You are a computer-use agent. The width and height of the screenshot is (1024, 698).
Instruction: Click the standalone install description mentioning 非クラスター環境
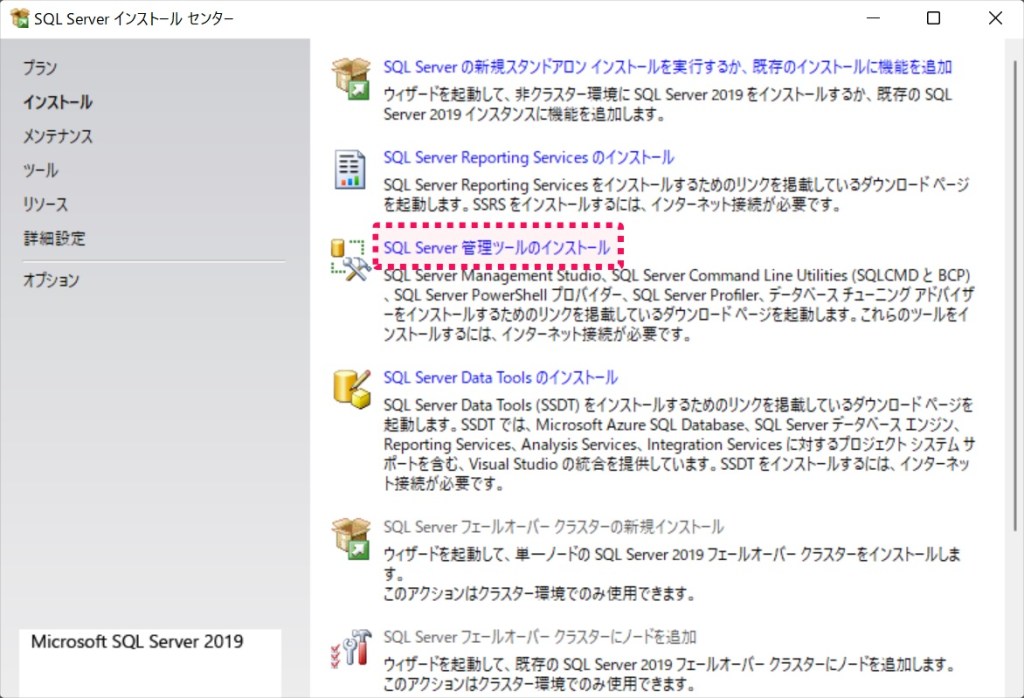pyautogui.click(x=667, y=104)
